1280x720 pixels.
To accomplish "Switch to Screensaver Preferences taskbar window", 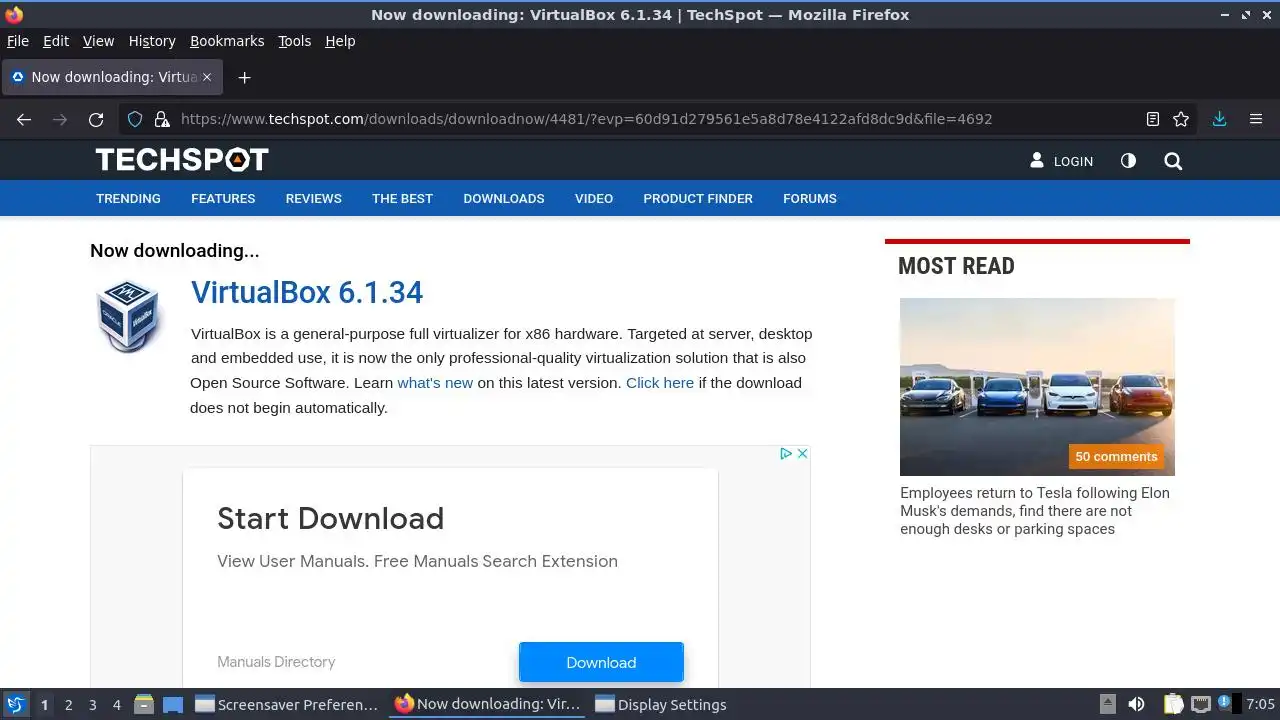I will [x=287, y=704].
